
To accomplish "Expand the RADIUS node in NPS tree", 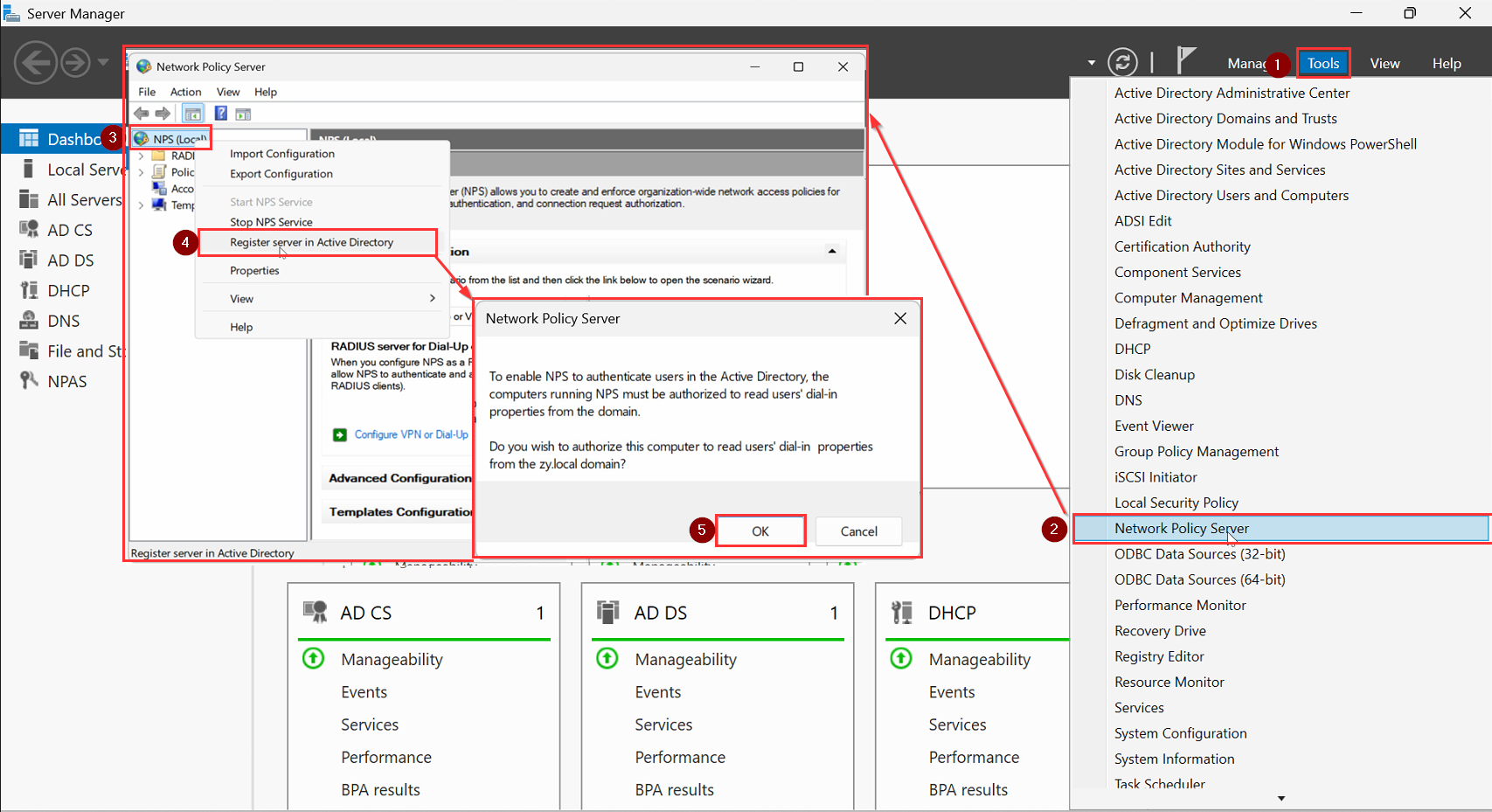I will tap(142, 156).
